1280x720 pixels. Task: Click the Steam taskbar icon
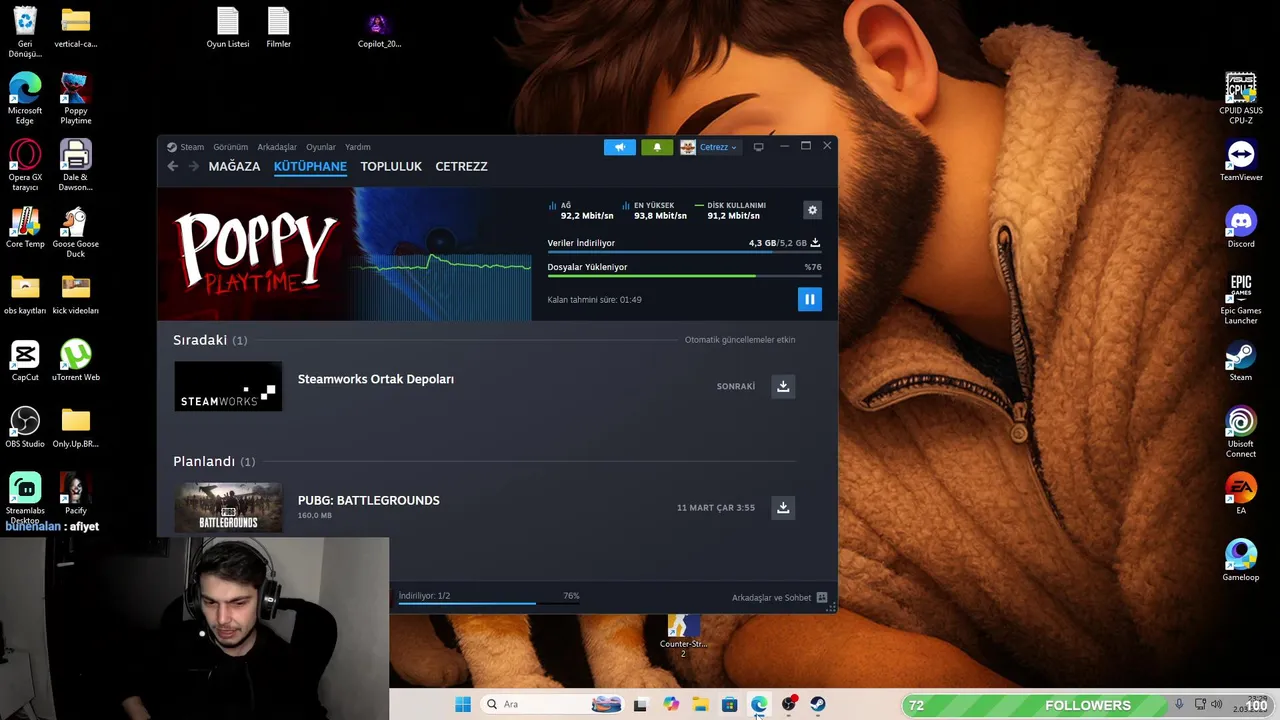click(817, 705)
